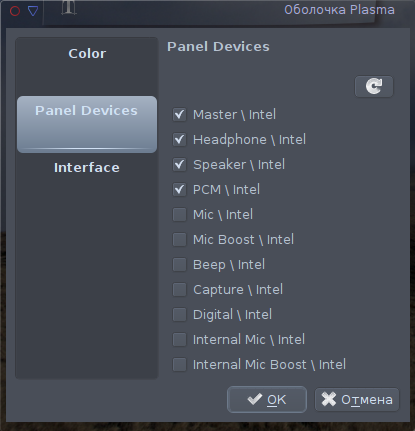Uncheck Headphone \ Intel device
415x431 pixels.
179,140
